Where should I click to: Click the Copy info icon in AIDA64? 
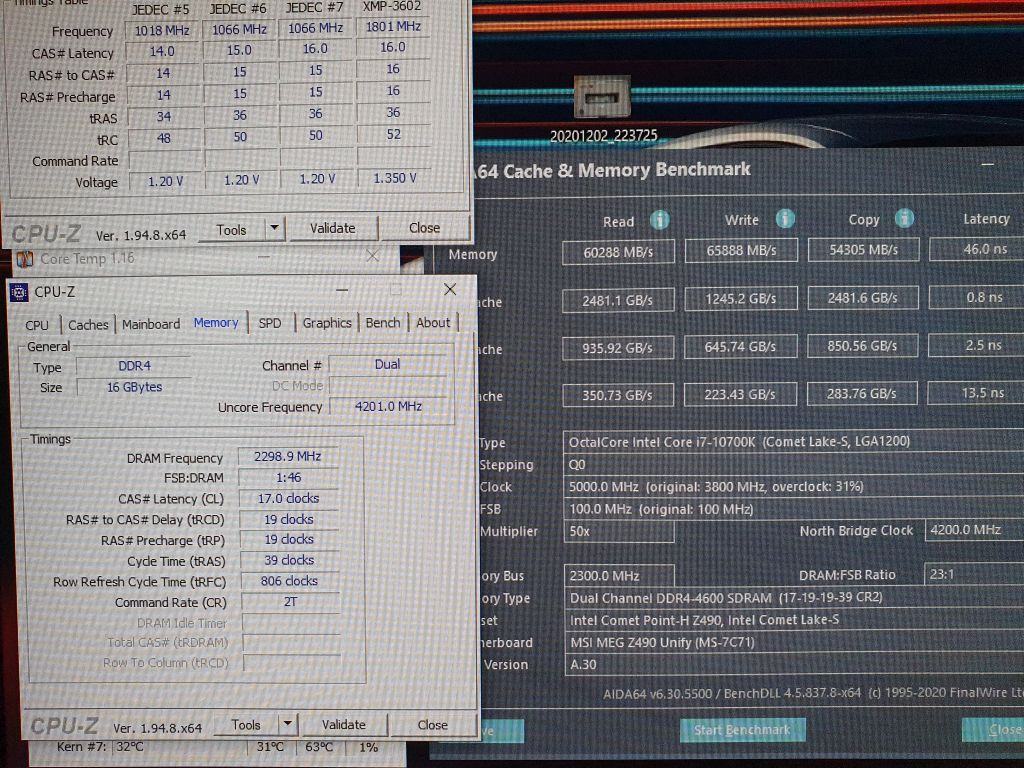[x=904, y=218]
